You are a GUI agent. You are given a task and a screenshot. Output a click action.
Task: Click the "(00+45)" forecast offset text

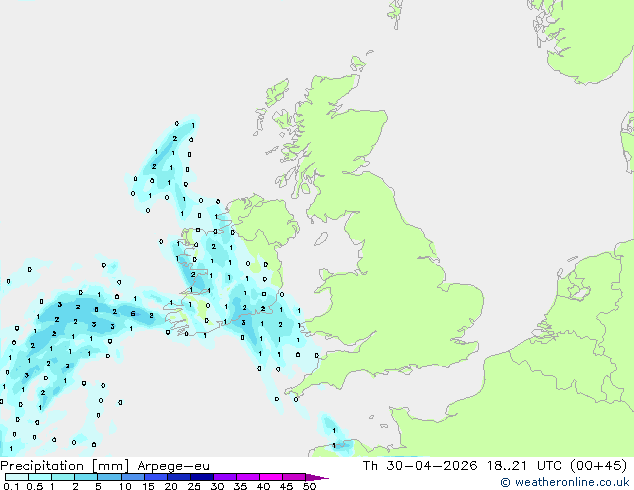(598, 466)
